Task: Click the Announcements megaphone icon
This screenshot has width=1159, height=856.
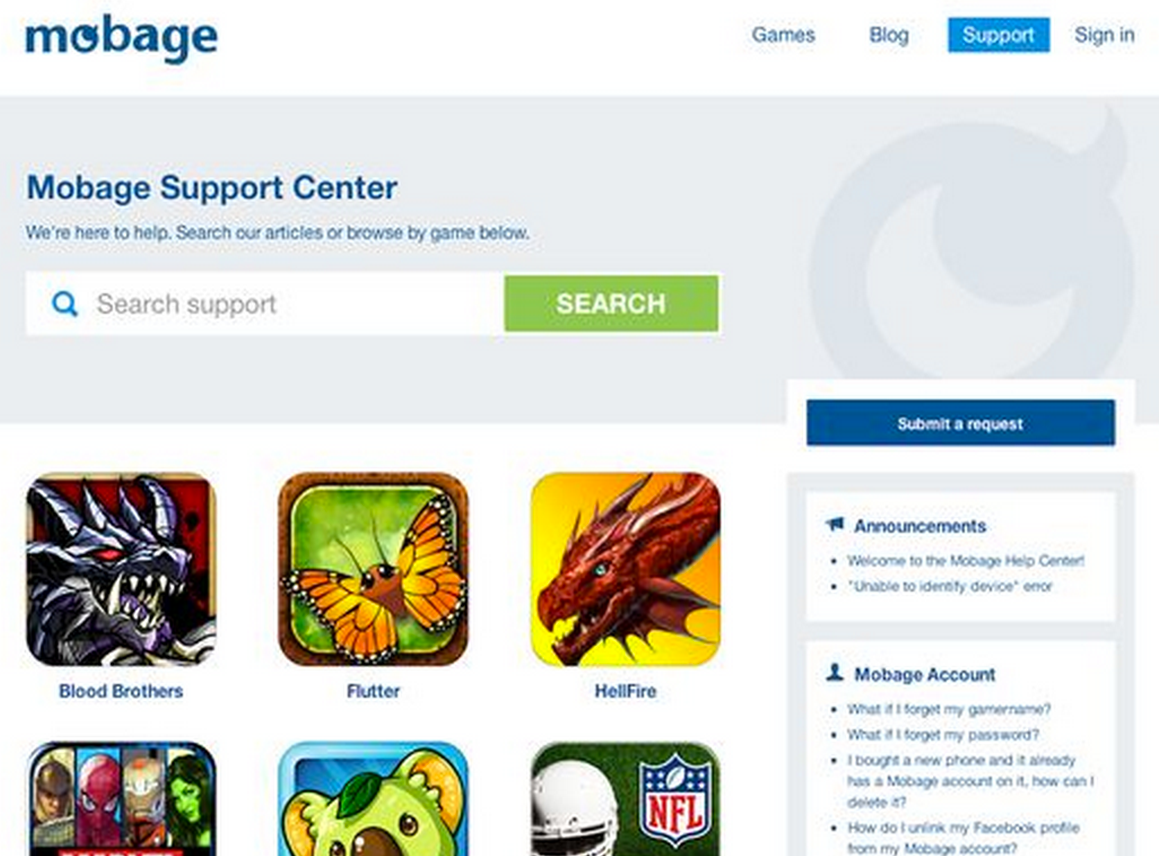Action: coord(835,525)
